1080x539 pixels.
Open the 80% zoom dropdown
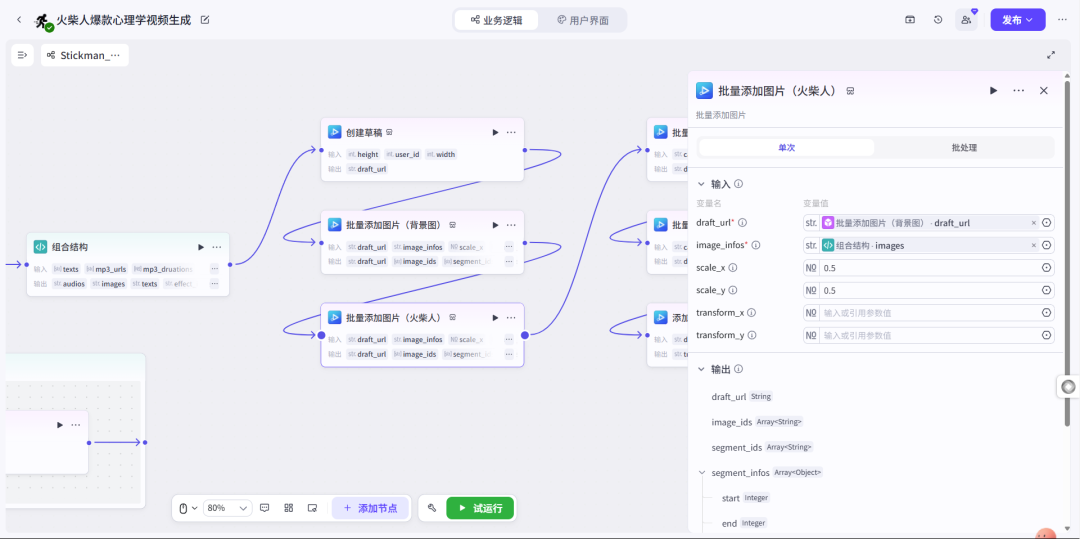pyautogui.click(x=227, y=508)
